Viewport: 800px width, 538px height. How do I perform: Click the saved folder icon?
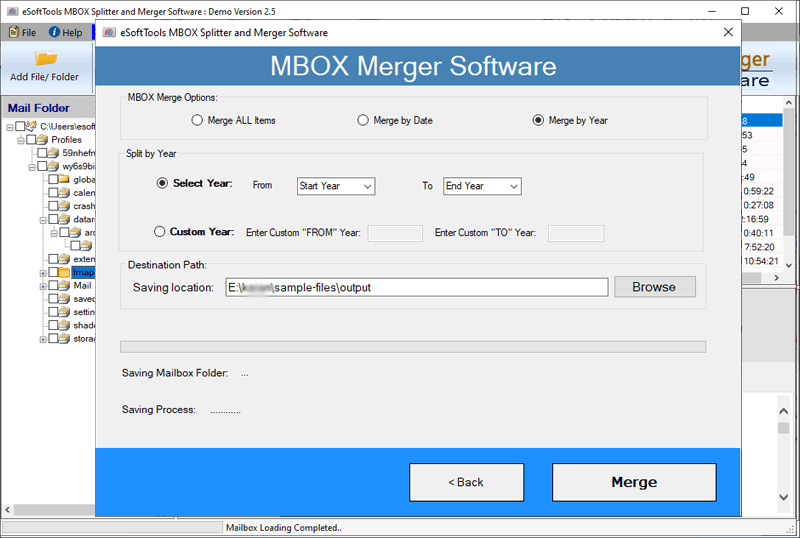pyautogui.click(x=64, y=299)
